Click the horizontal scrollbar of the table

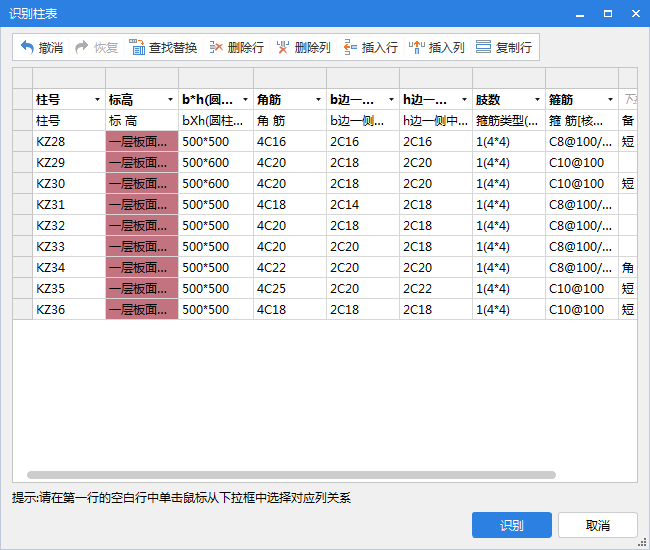coord(291,475)
